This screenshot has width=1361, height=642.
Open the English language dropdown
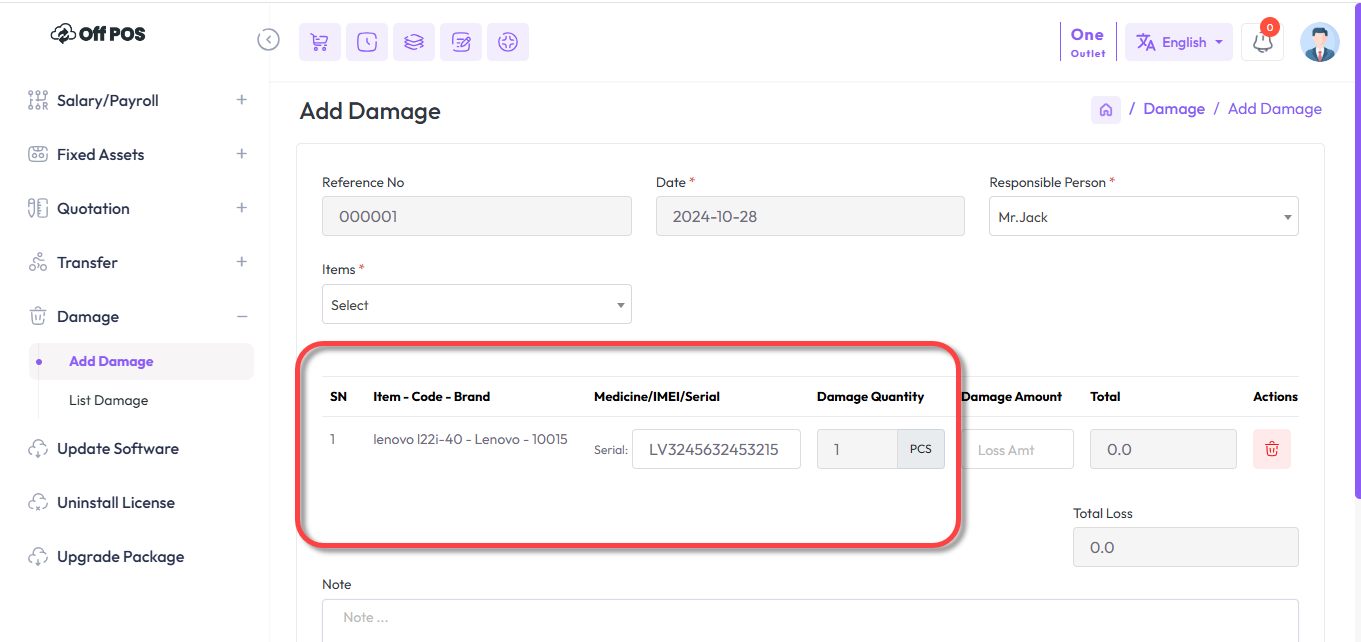pos(1179,42)
